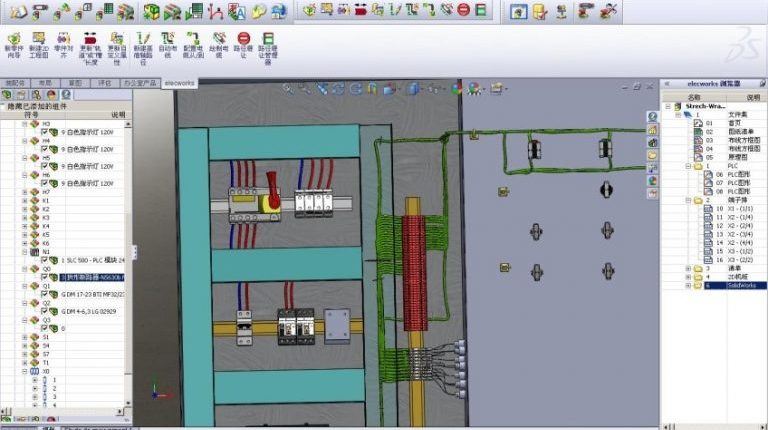768x430 pixels.
Task: Click the yellow cylinder icon in top-right toolbar
Action: coord(539,11)
